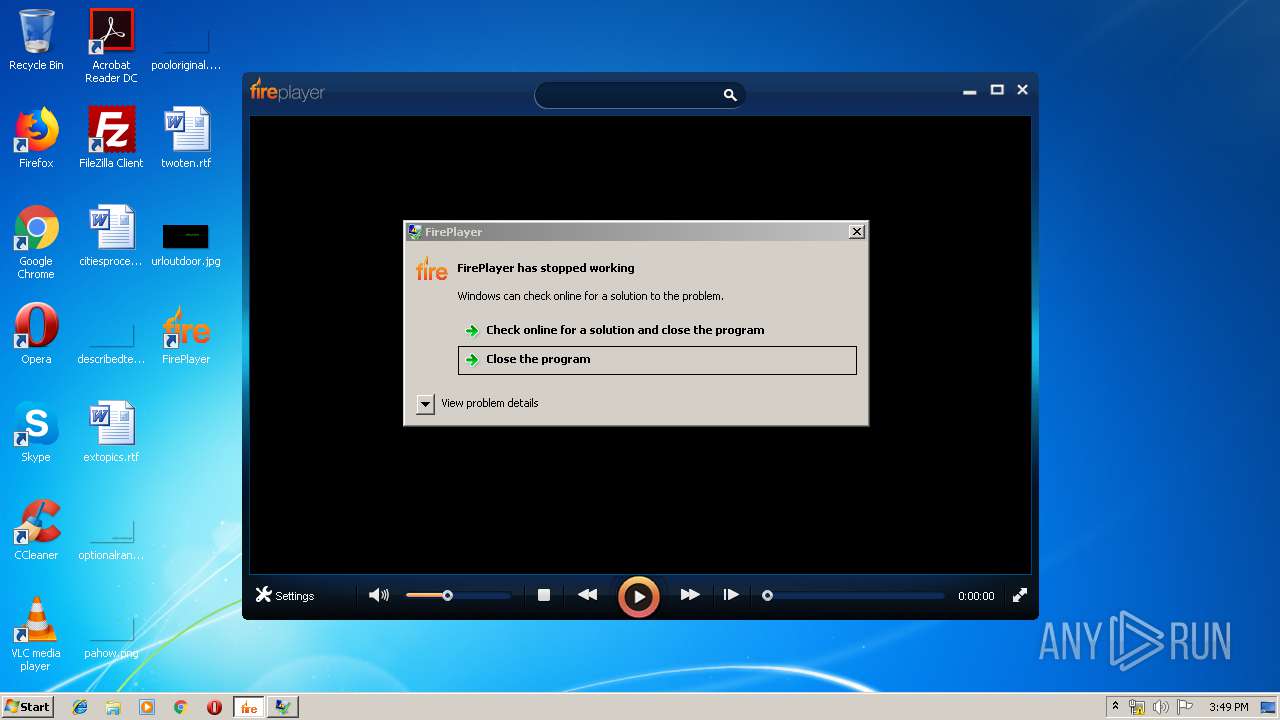Viewport: 1280px width, 720px height.
Task: Select the urloutdoor.jpg thumbnail
Action: pyautogui.click(x=186, y=243)
